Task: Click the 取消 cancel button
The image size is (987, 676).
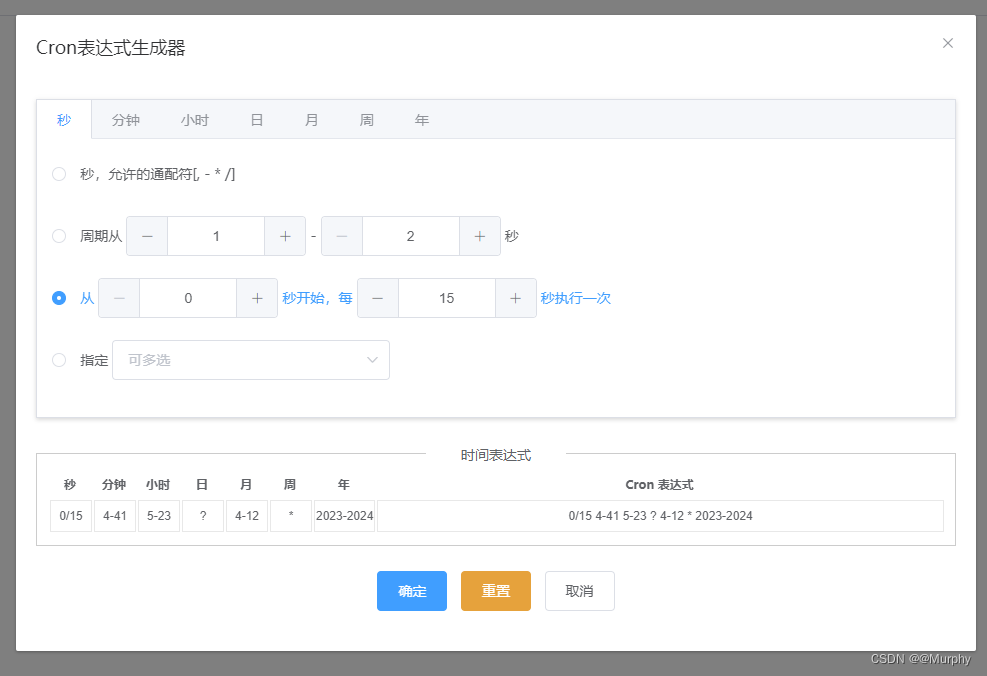Action: coord(579,591)
